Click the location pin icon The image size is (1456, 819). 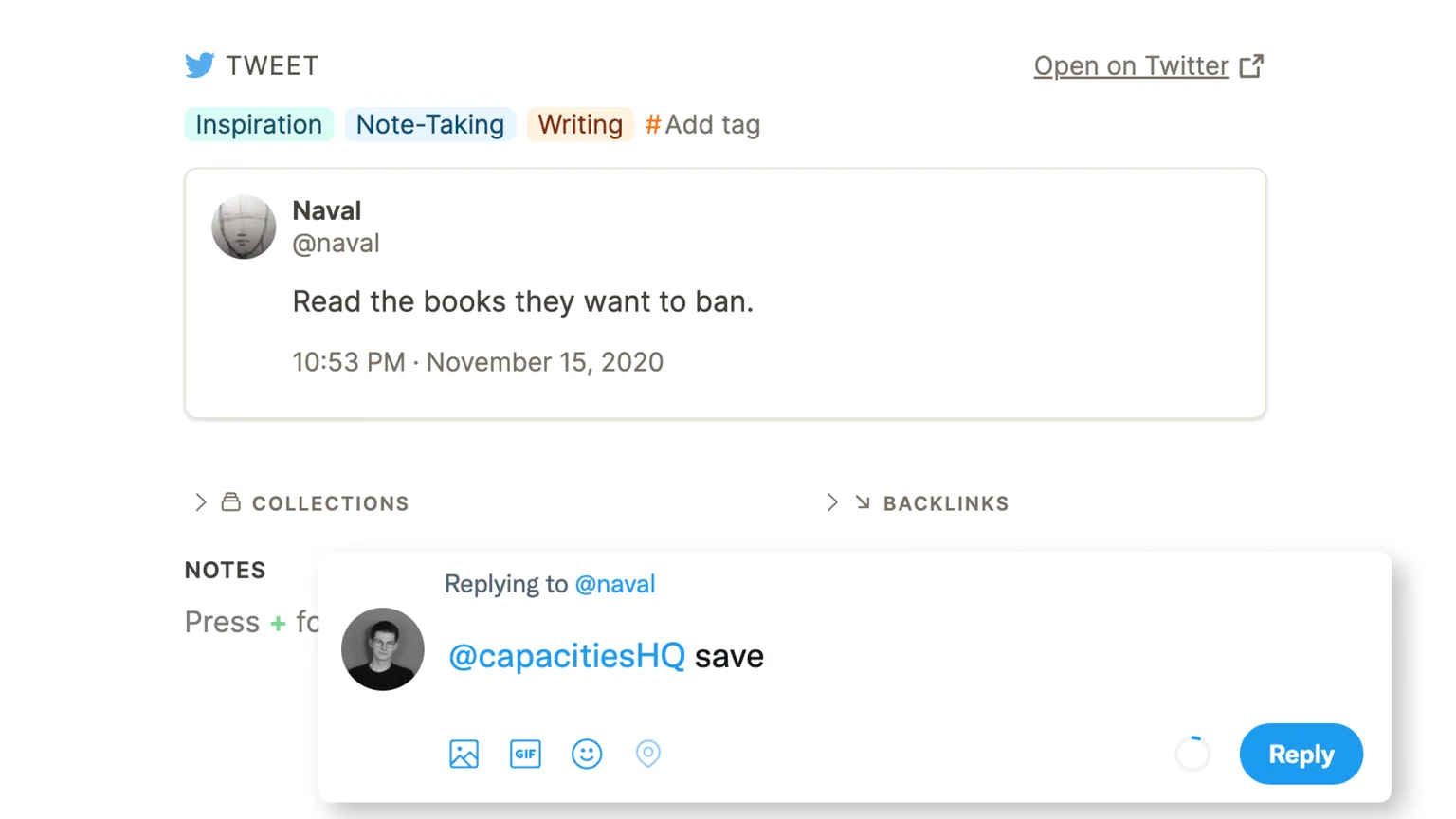pos(648,754)
